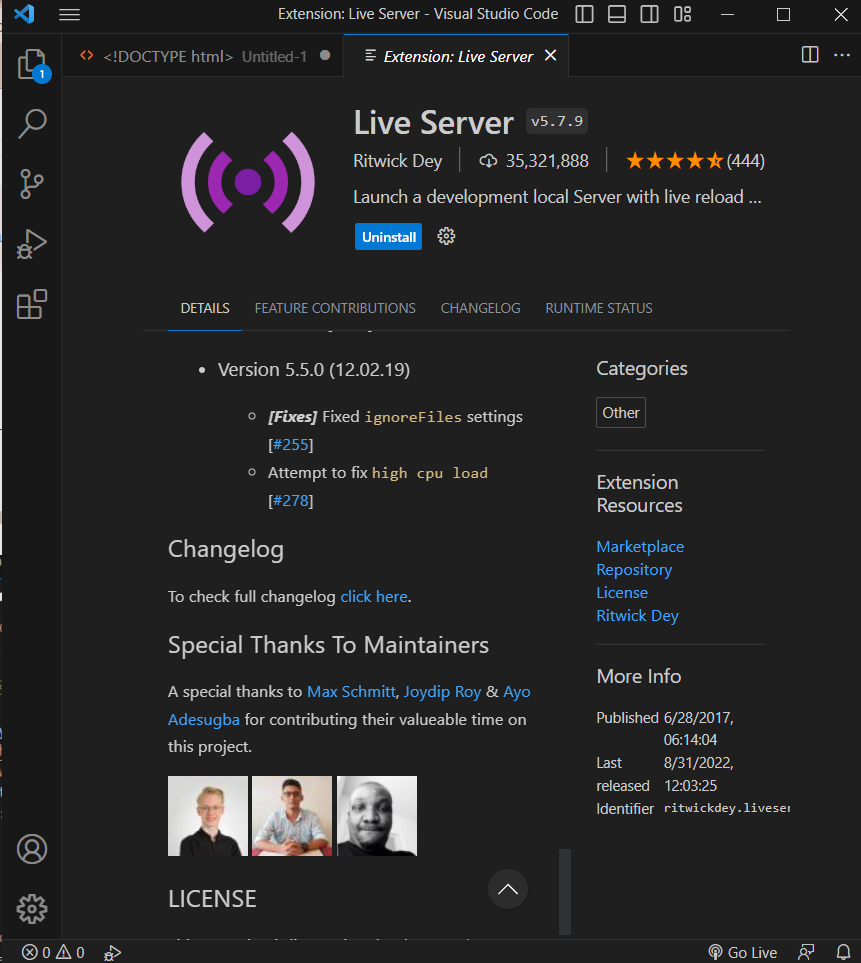Open the Marketplace resource link
Viewport: 861px width, 963px height.
(x=640, y=547)
